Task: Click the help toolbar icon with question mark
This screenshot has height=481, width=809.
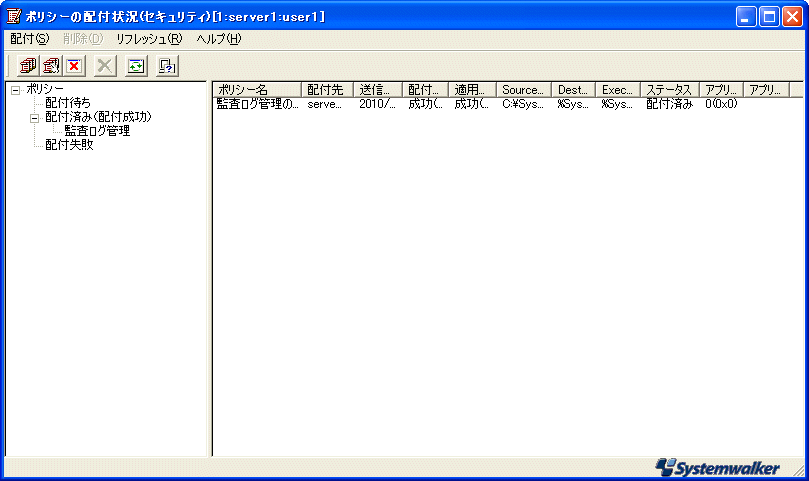Action: click(167, 66)
